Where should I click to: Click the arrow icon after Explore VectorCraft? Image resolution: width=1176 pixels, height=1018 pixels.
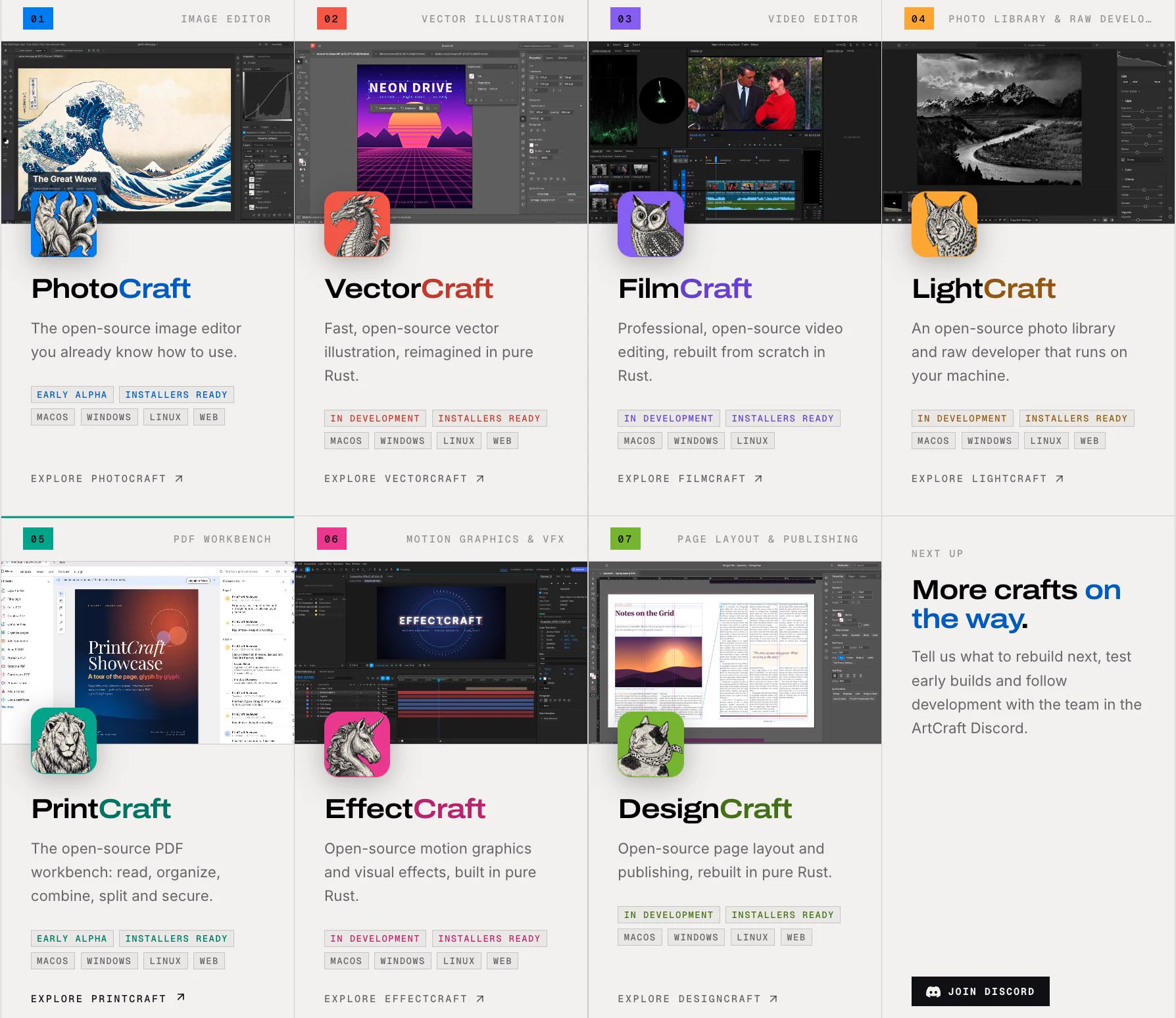[x=480, y=479]
